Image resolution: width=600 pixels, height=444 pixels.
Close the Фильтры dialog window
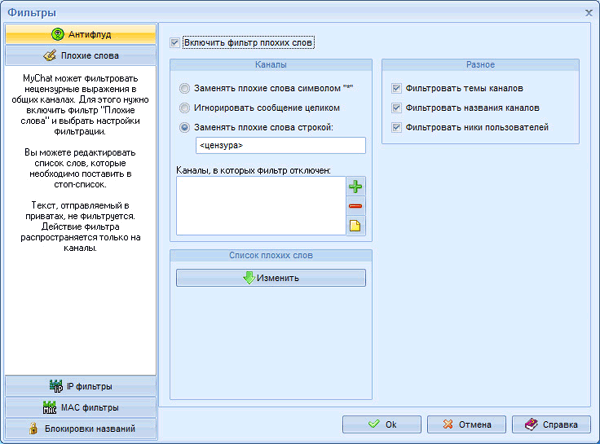(x=589, y=13)
